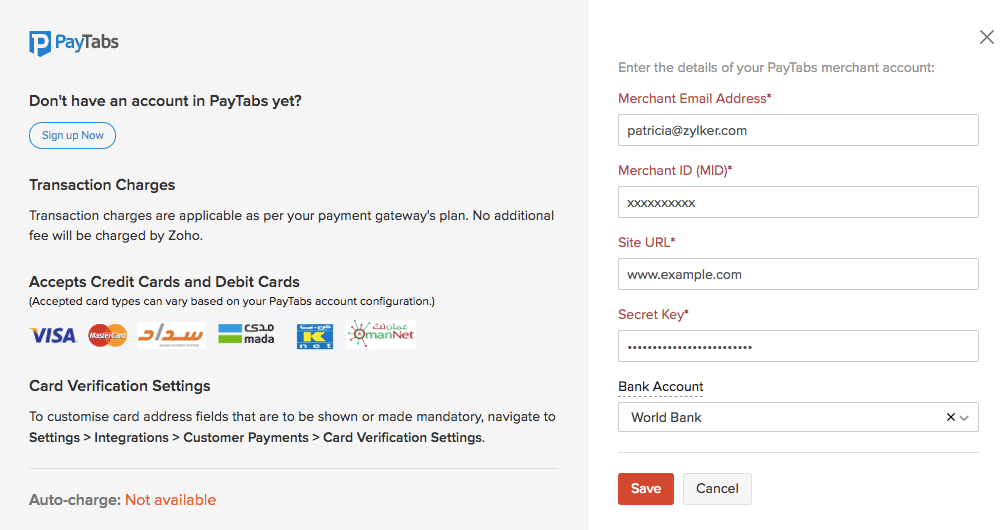The image size is (1007, 530).
Task: Save the PayTabs merchant details
Action: (645, 489)
